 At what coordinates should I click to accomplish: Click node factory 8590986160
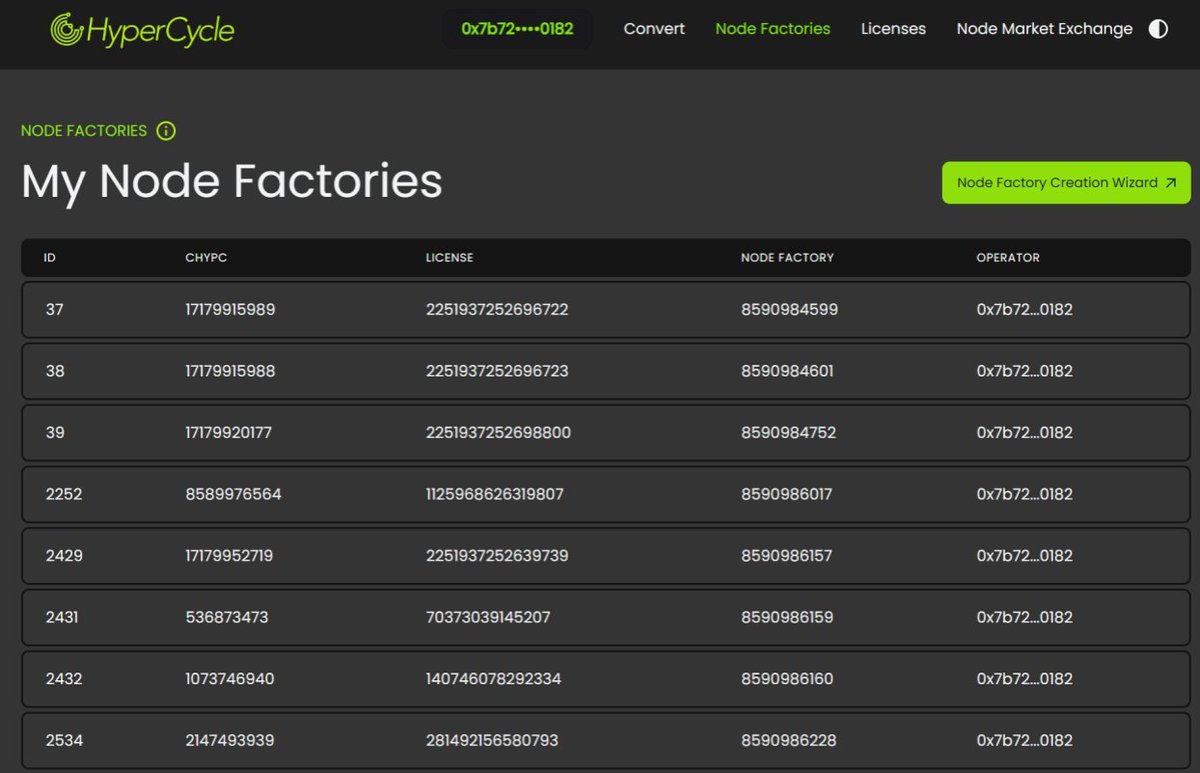(787, 679)
